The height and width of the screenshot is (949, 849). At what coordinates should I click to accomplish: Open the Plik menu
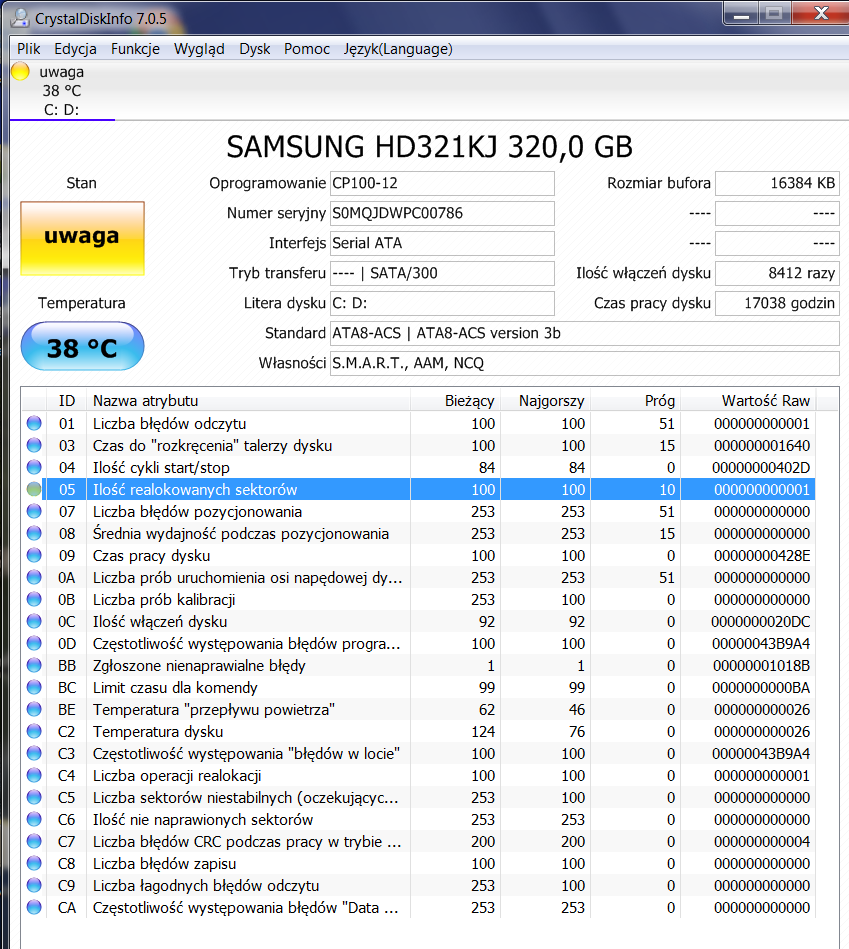click(28, 49)
